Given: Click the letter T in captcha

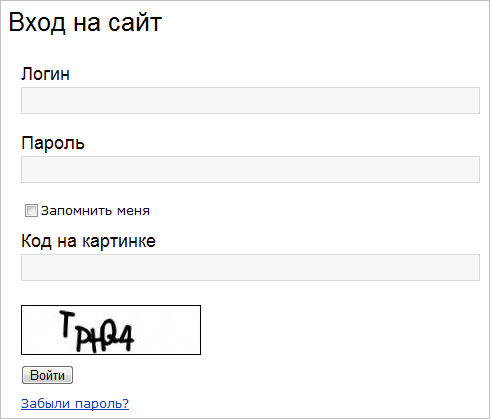Looking at the screenshot, I should click(67, 324).
